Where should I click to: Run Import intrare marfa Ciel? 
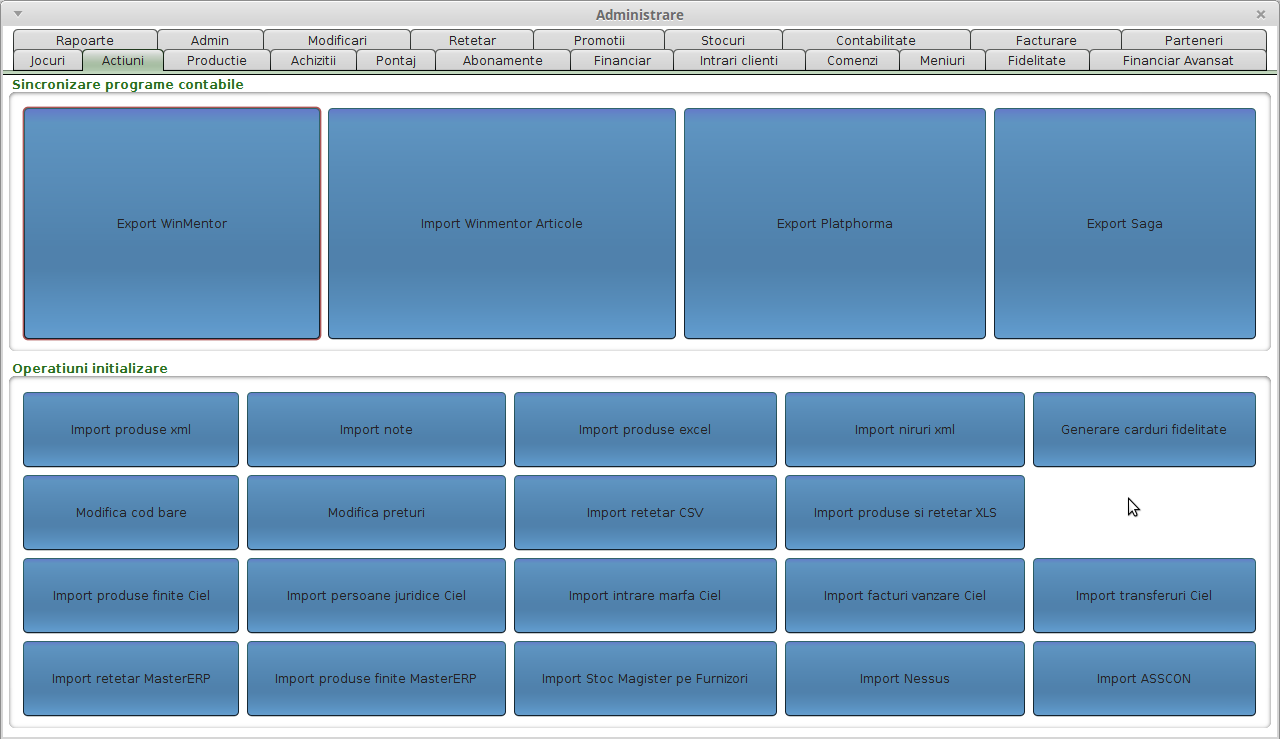tap(645, 596)
